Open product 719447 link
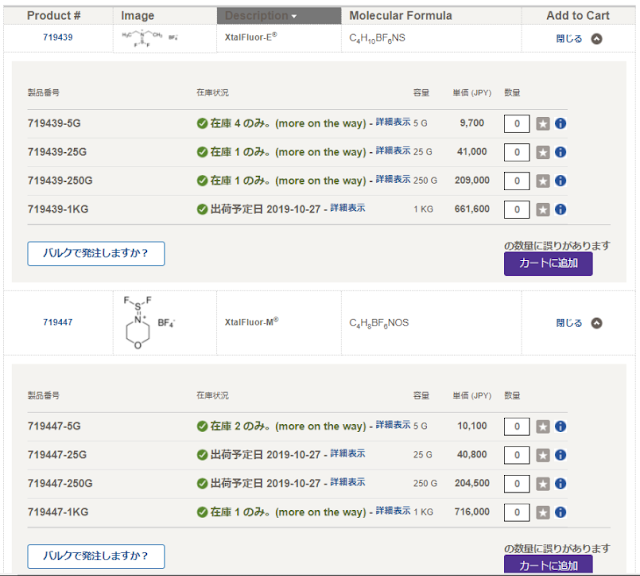The width and height of the screenshot is (640, 576). [58, 322]
